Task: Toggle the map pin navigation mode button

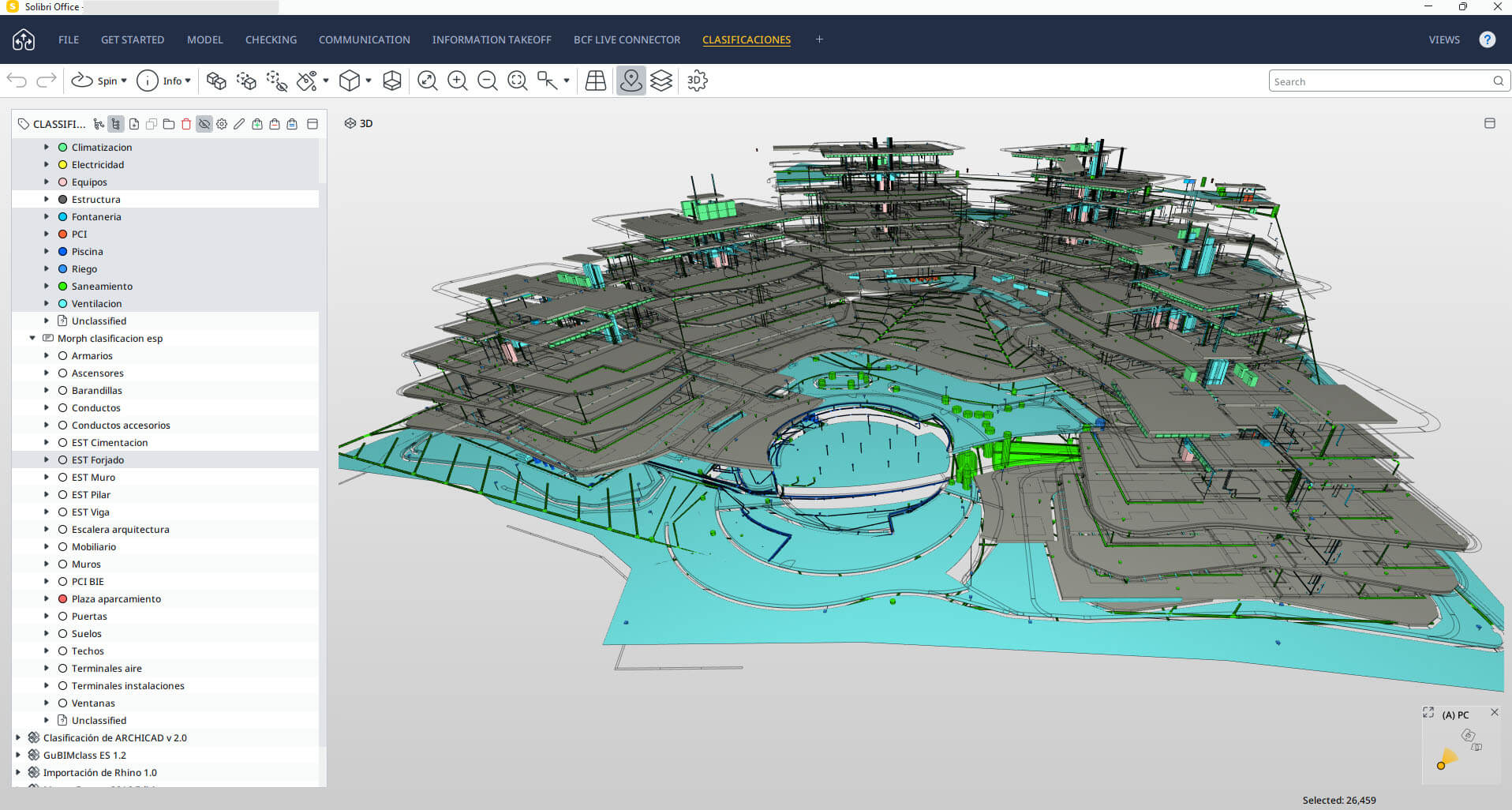Action: (631, 81)
